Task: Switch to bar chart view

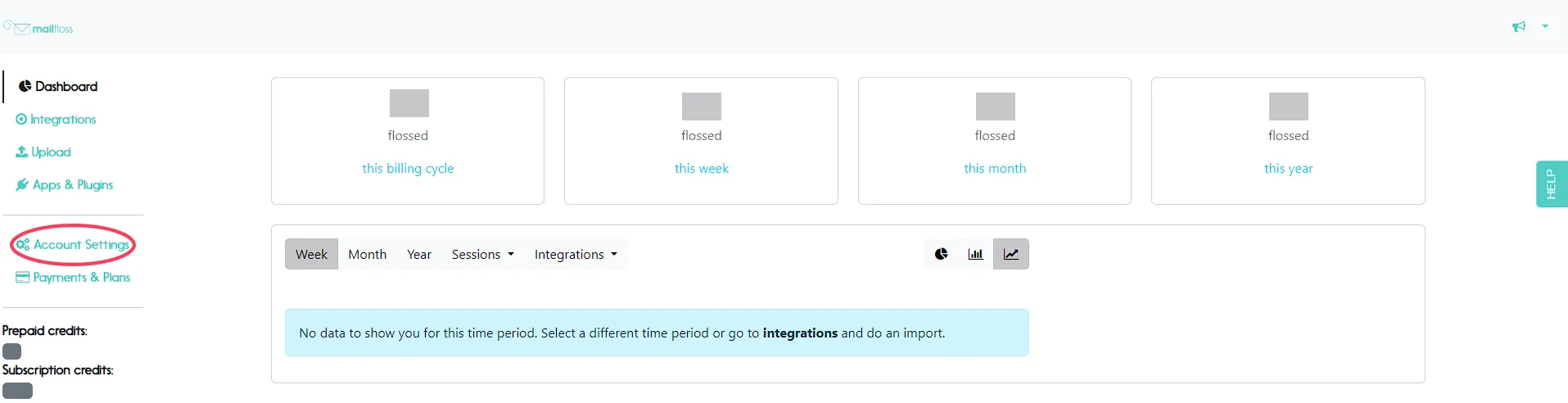Action: click(x=975, y=254)
